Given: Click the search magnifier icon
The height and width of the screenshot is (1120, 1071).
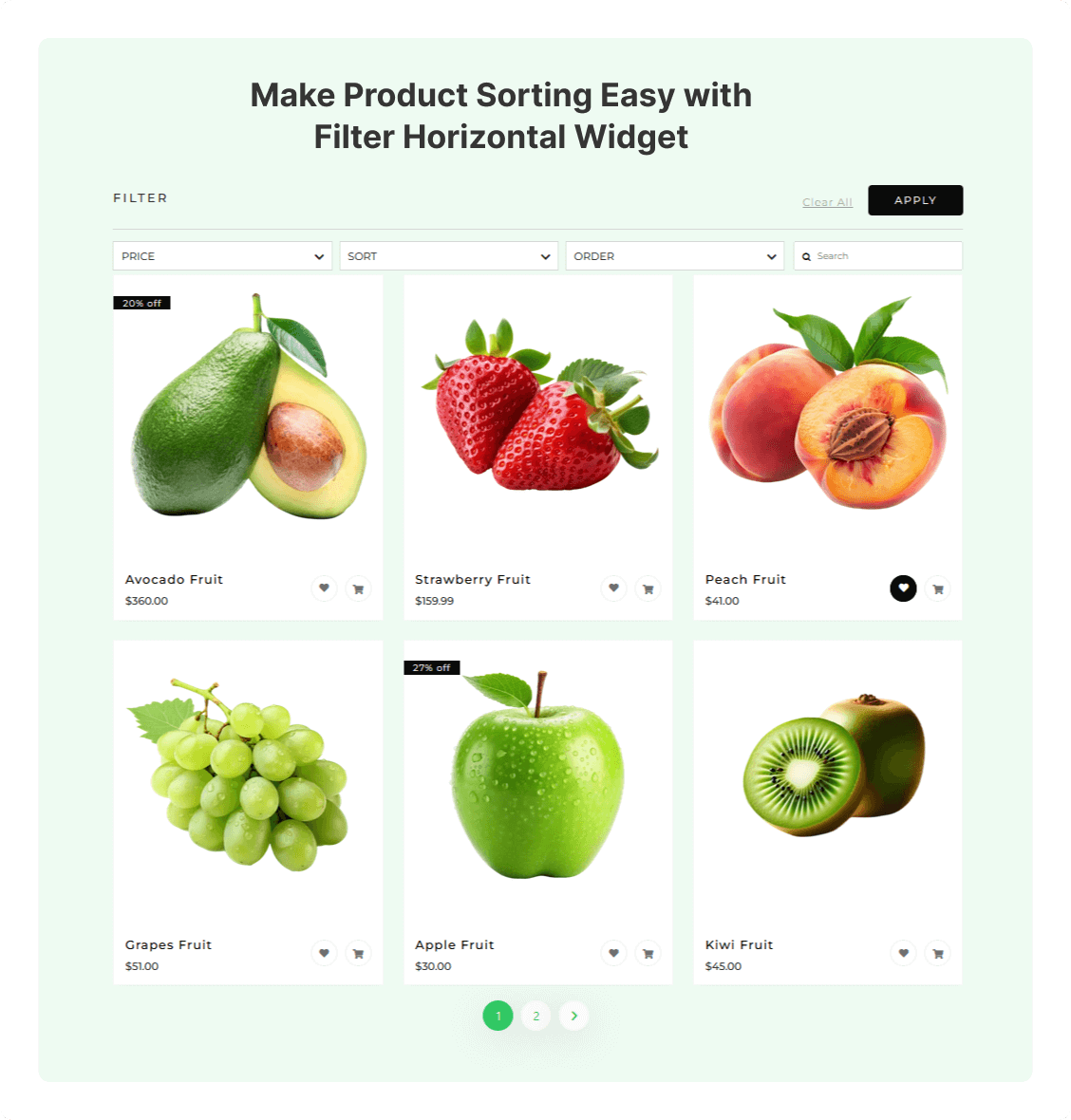Looking at the screenshot, I should [806, 256].
